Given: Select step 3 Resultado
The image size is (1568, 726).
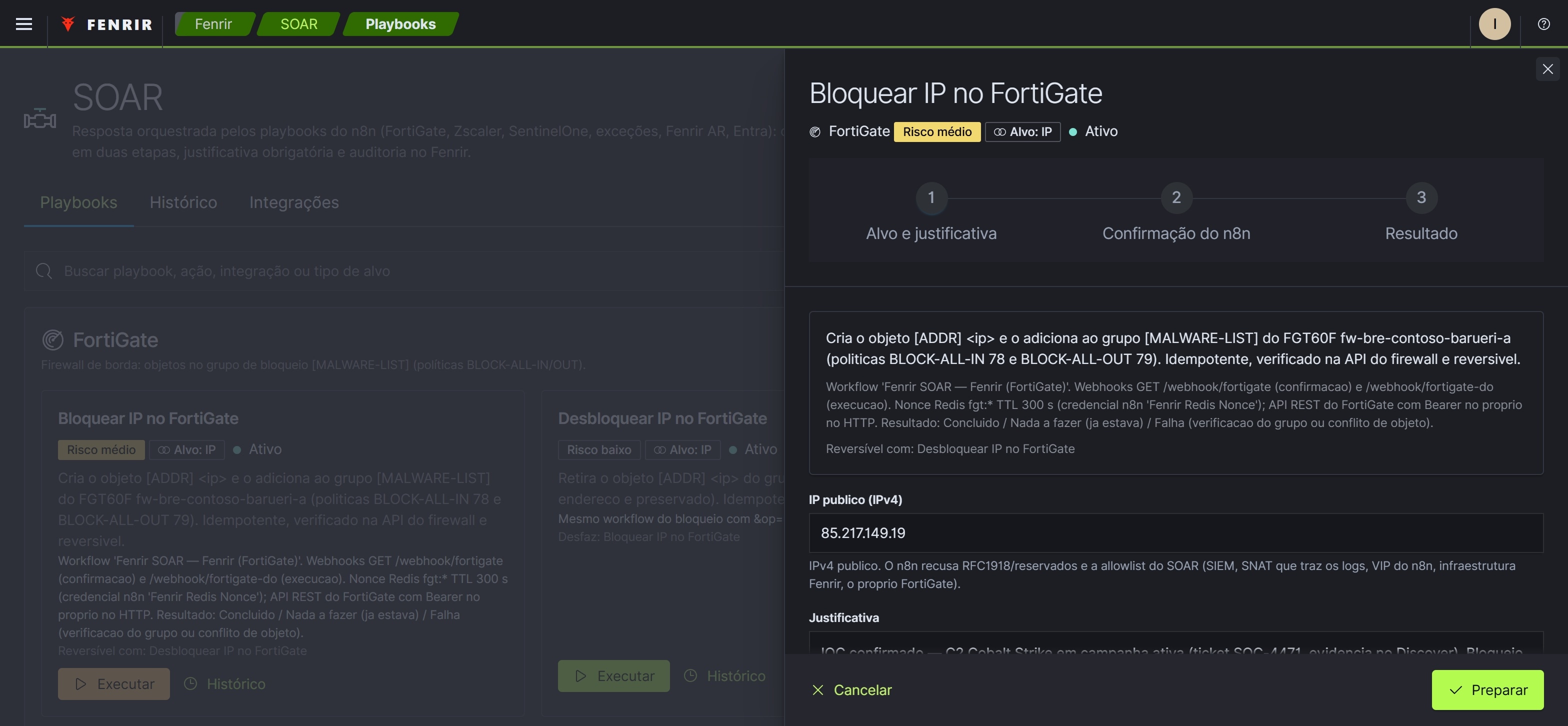Looking at the screenshot, I should tap(1420, 212).
